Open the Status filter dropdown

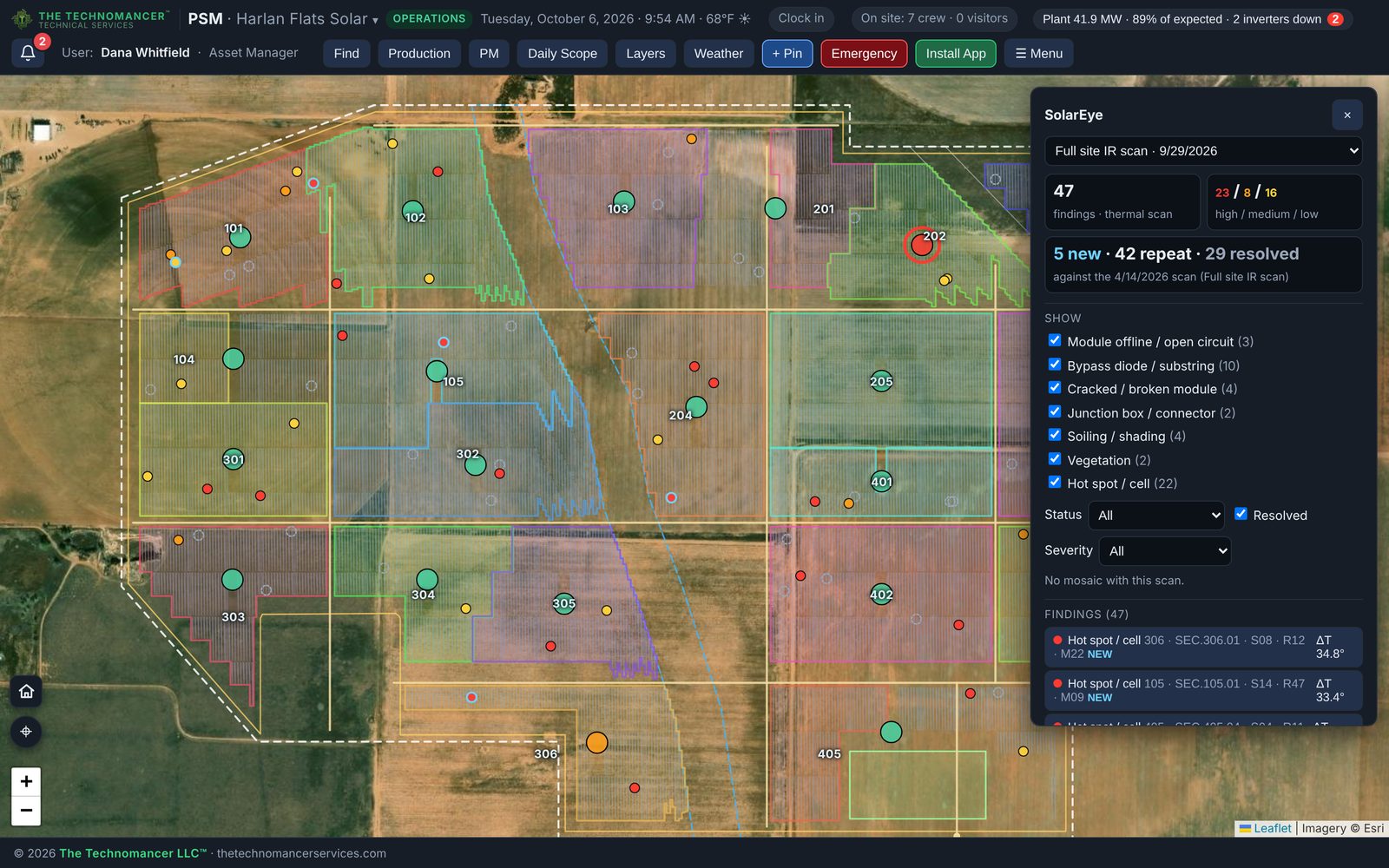tap(1156, 516)
